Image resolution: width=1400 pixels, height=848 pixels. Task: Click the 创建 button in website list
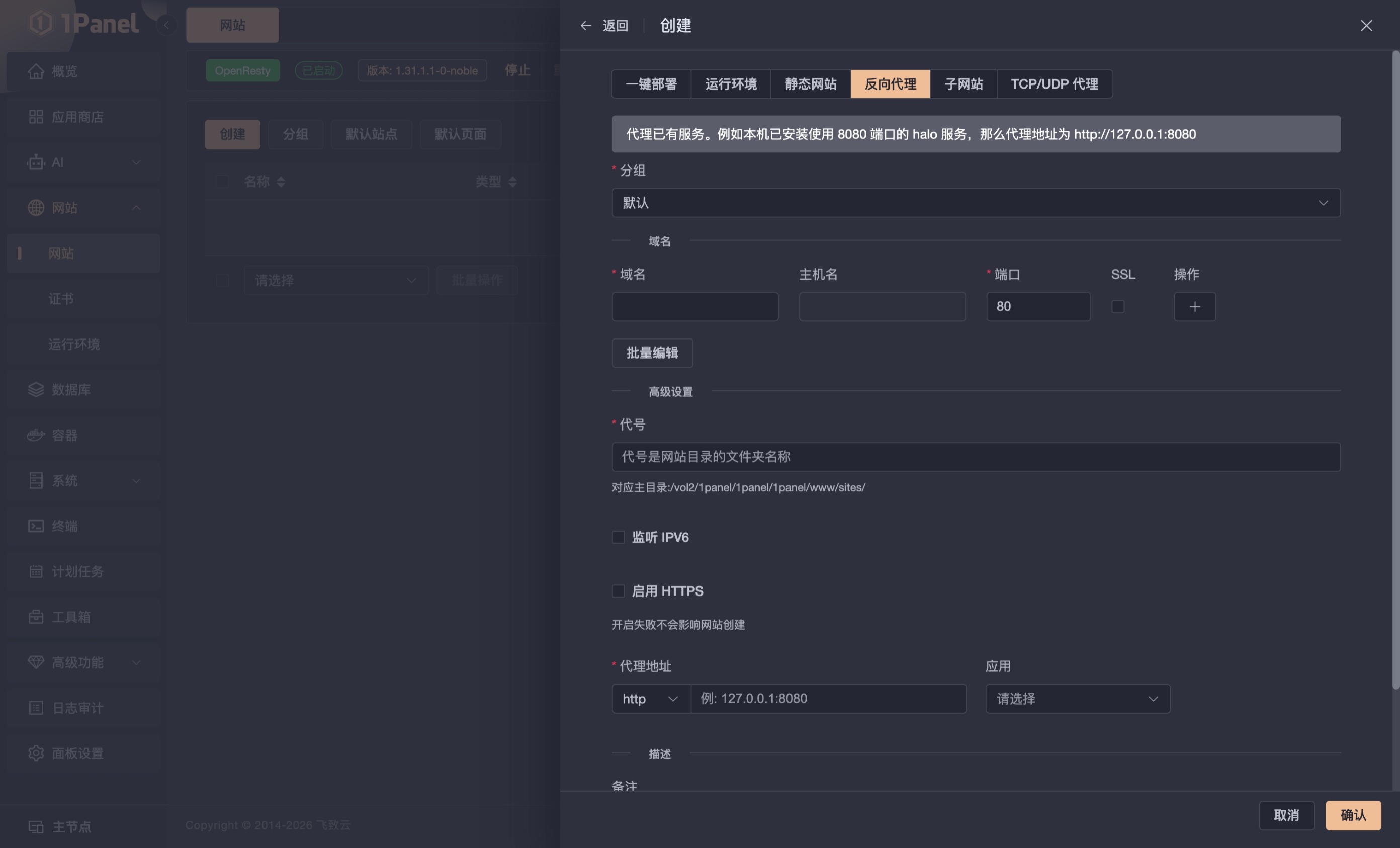(x=232, y=135)
